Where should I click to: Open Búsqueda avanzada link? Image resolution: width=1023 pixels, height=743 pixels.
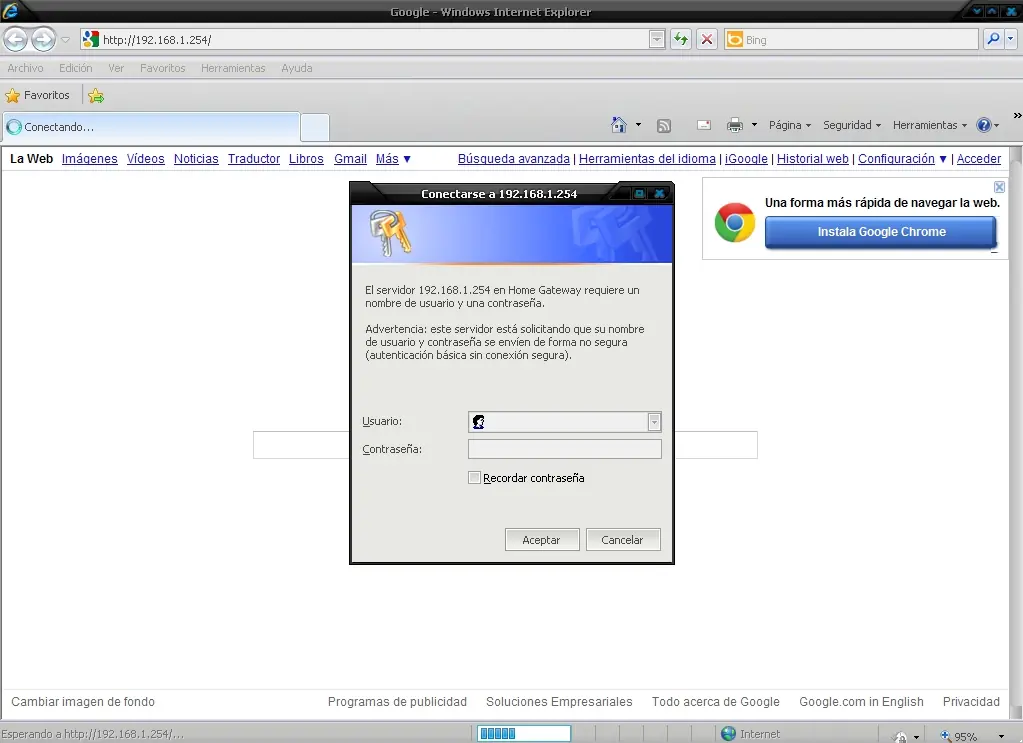point(513,159)
